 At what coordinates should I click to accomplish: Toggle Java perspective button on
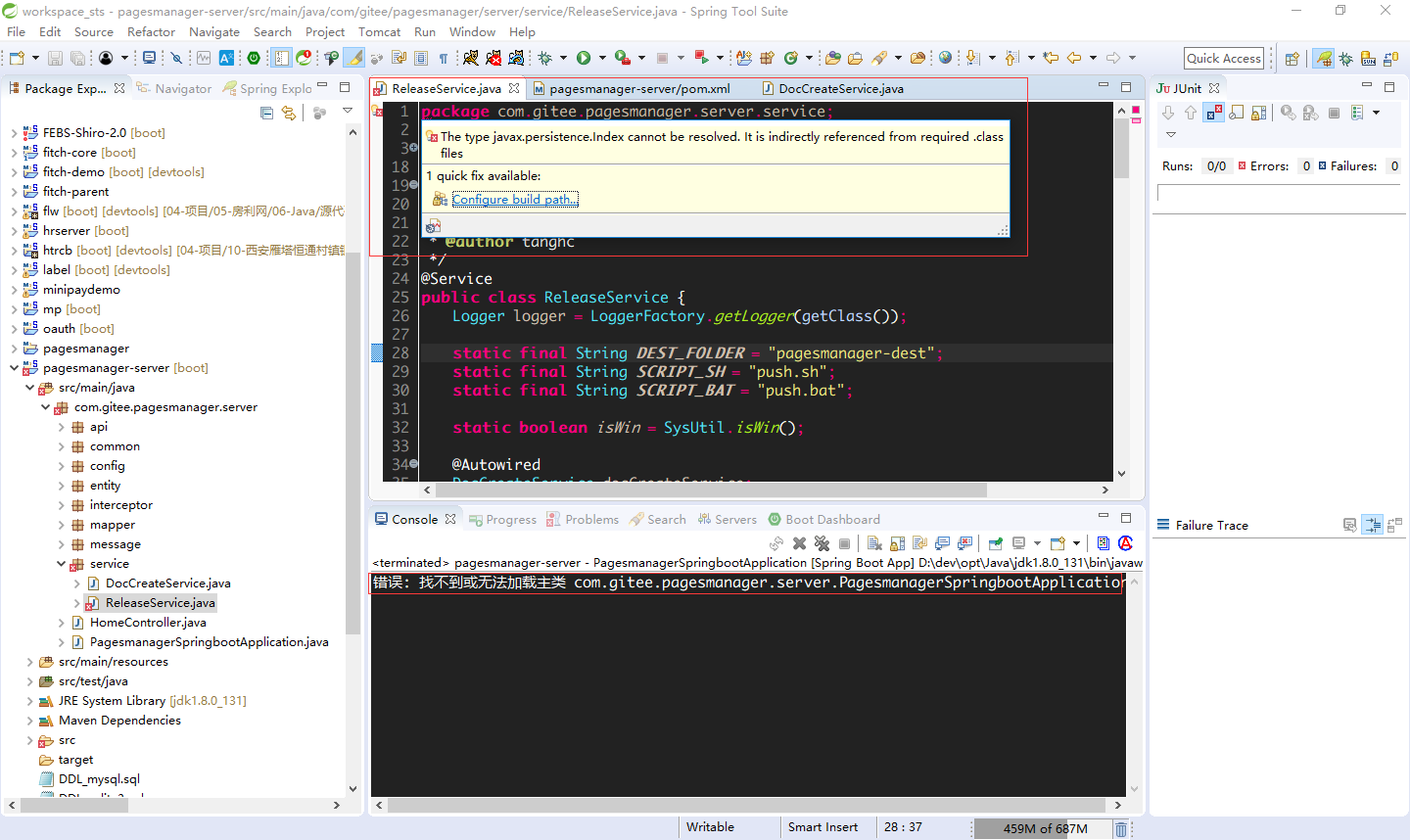click(x=1324, y=59)
